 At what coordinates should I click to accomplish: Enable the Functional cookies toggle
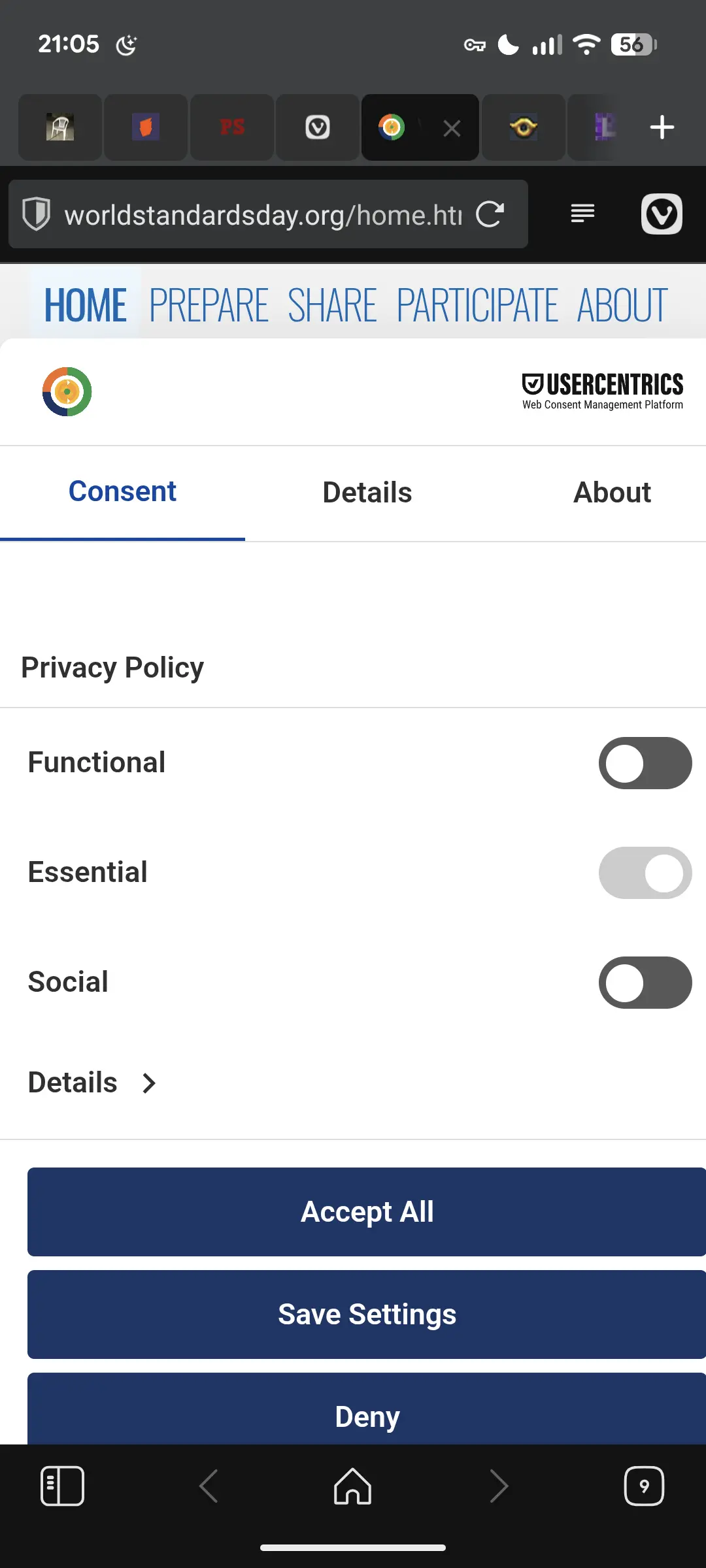[x=645, y=763]
